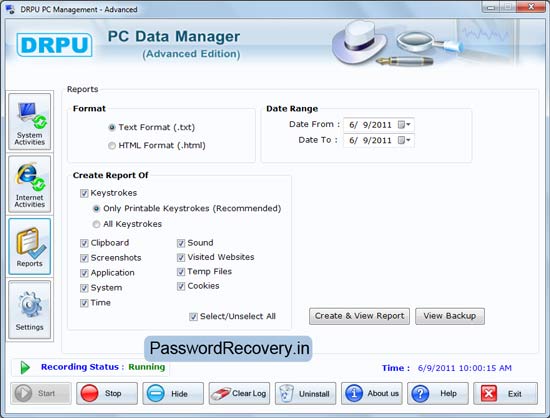Open Help question mark icon
Viewport: 550px width, 418px height.
pyautogui.click(x=420, y=393)
